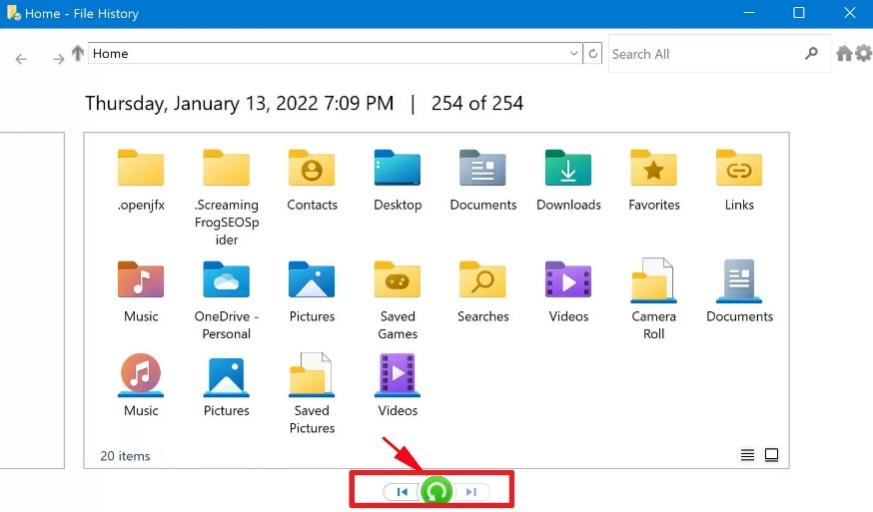Screen dimensions: 873x512
Task: Click the previous version pane
Action: coord(32,301)
